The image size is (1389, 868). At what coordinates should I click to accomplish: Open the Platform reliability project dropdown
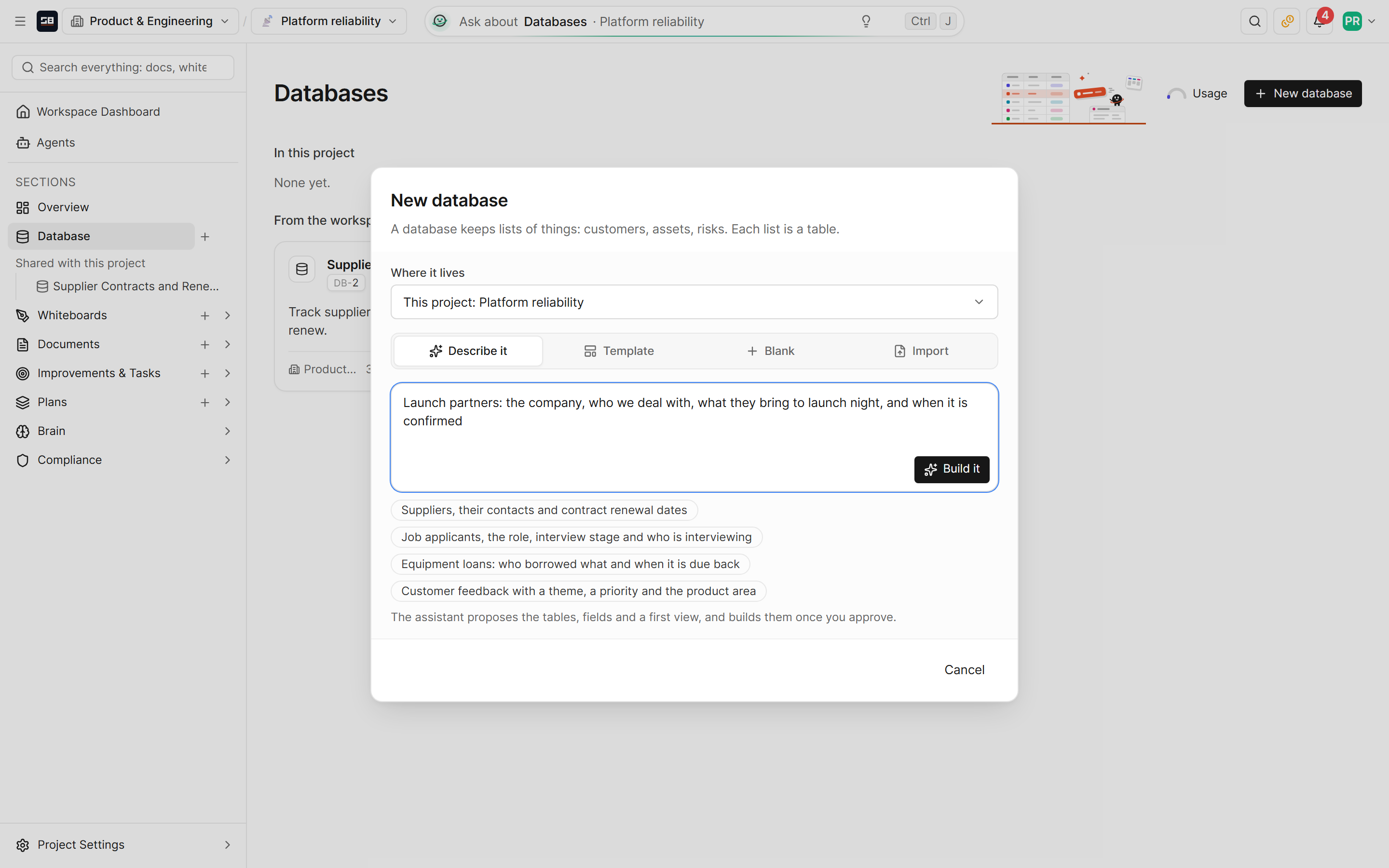point(329,21)
